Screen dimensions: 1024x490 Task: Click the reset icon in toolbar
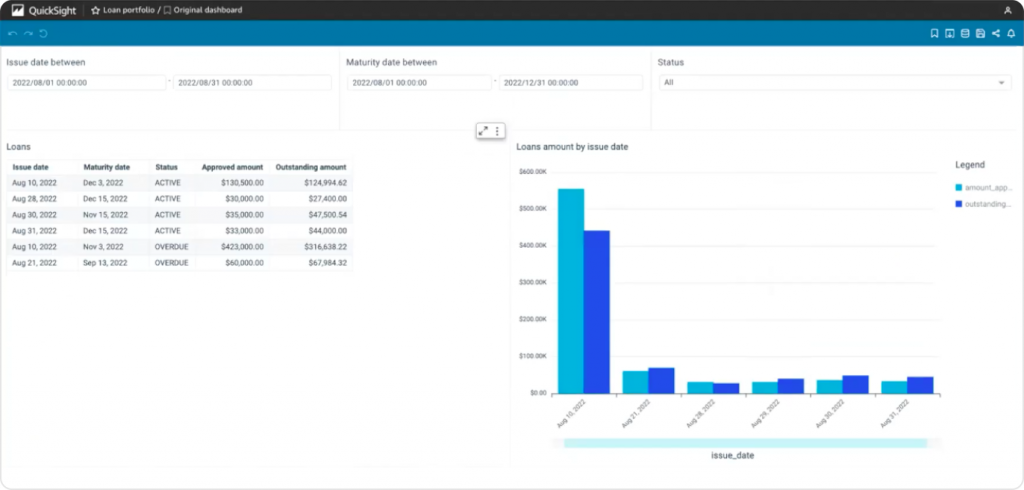(x=44, y=33)
